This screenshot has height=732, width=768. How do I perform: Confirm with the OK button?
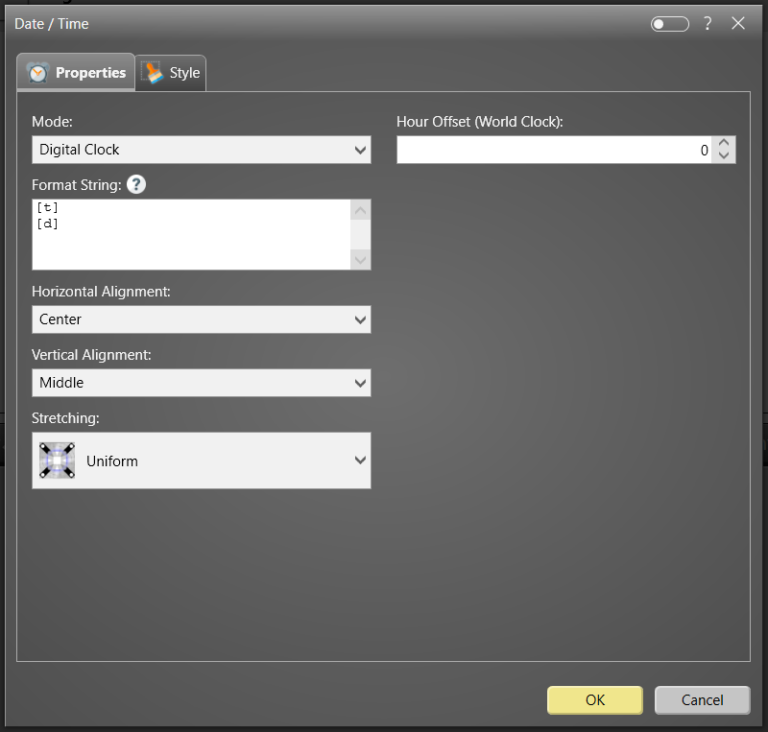(595, 700)
